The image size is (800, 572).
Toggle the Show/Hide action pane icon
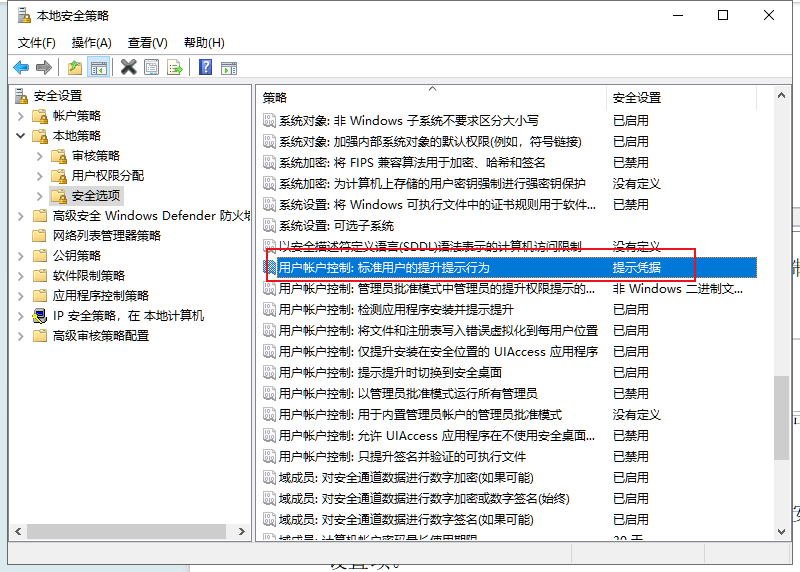(229, 67)
